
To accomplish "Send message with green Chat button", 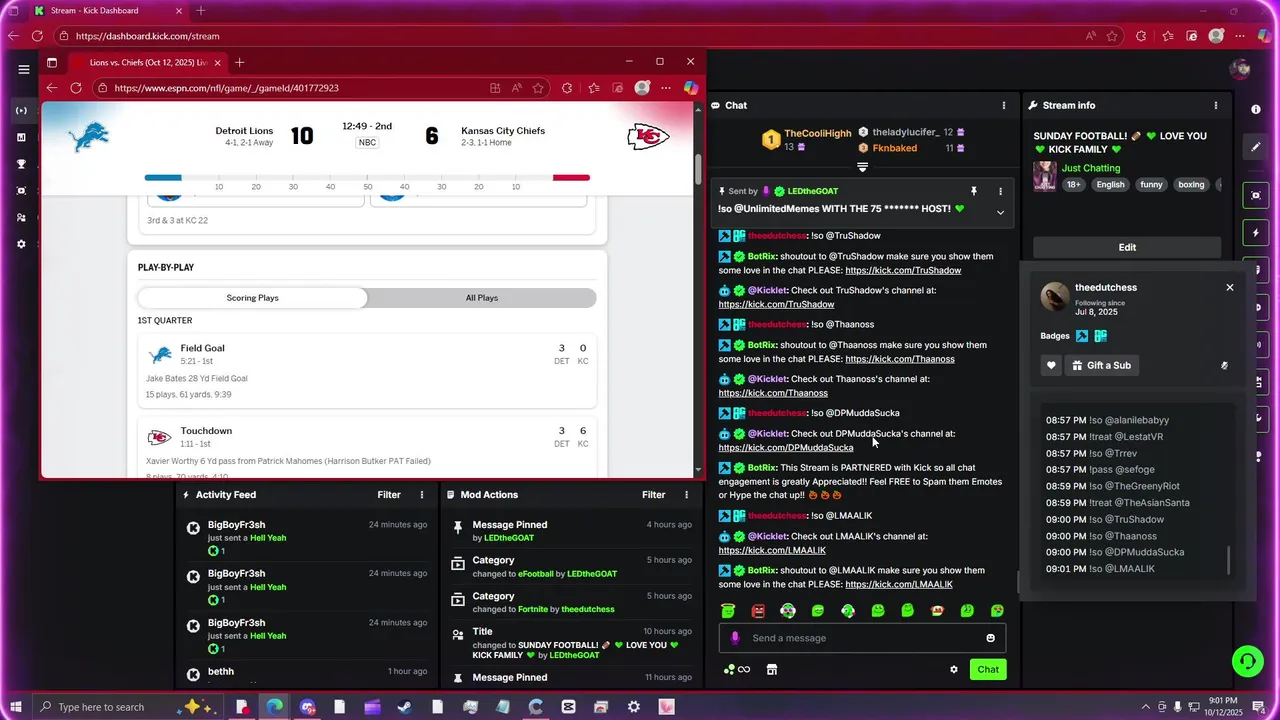I will tap(988, 669).
